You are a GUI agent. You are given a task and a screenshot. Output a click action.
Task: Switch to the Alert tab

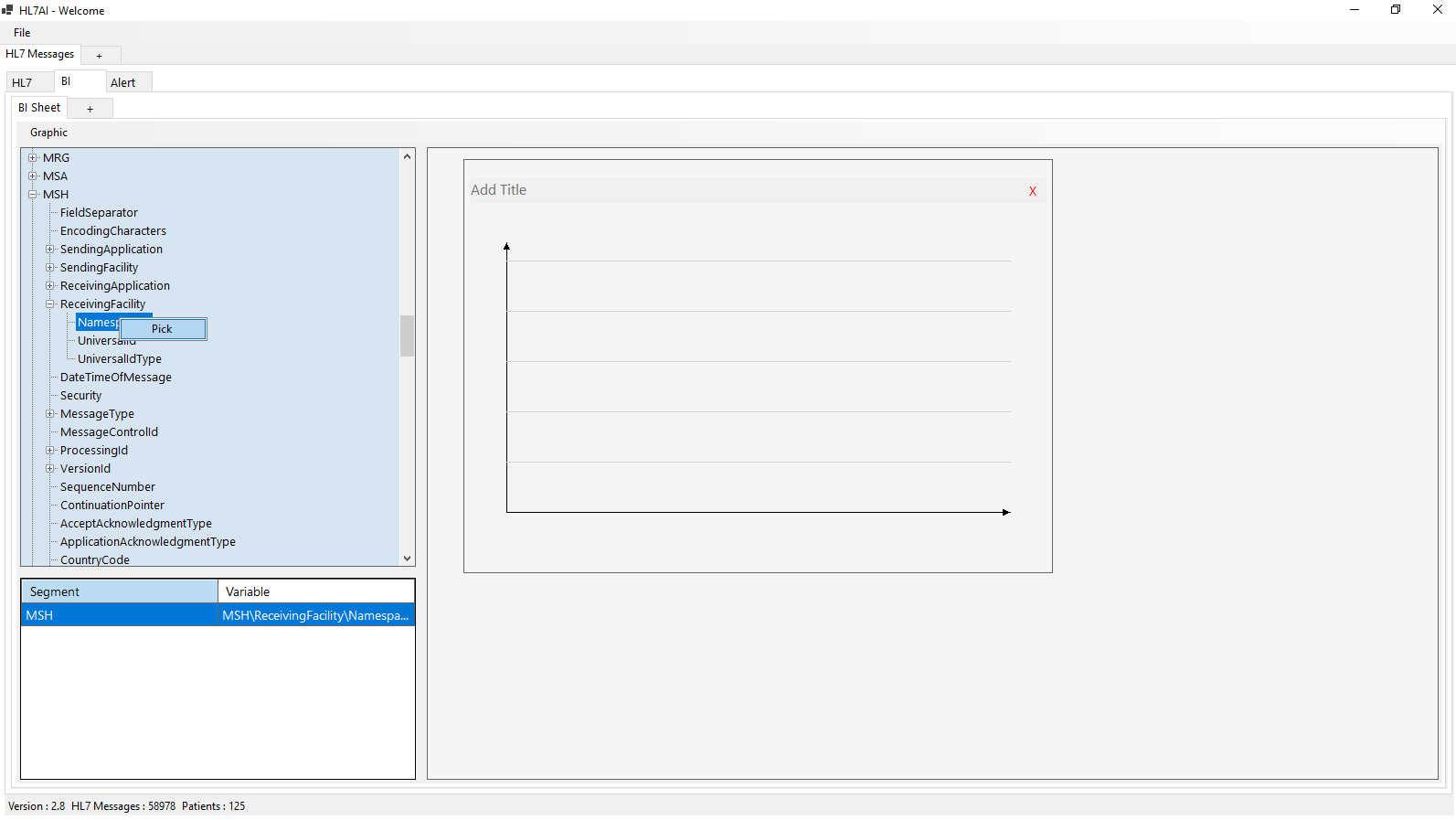(x=122, y=83)
